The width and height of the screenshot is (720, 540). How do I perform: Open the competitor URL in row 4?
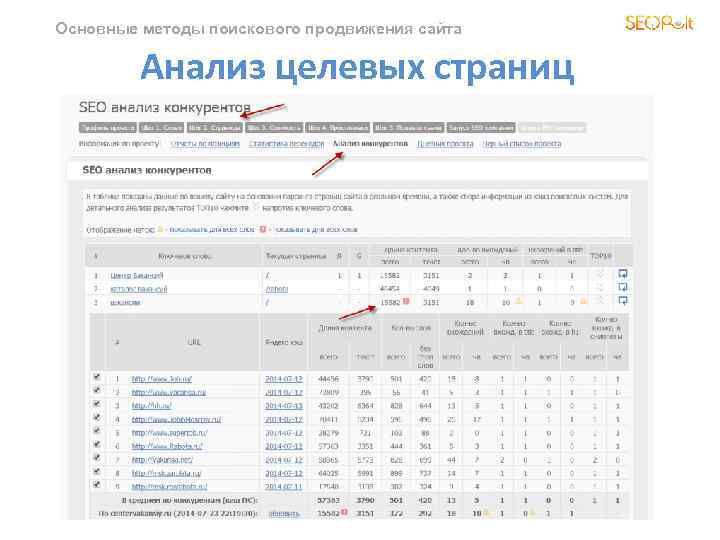point(176,420)
